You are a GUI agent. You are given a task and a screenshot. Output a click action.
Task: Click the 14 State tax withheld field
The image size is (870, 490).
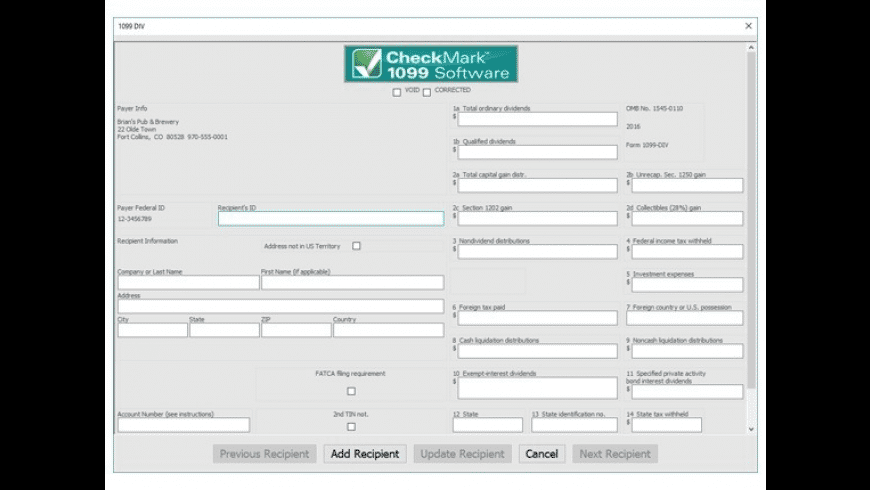point(666,425)
